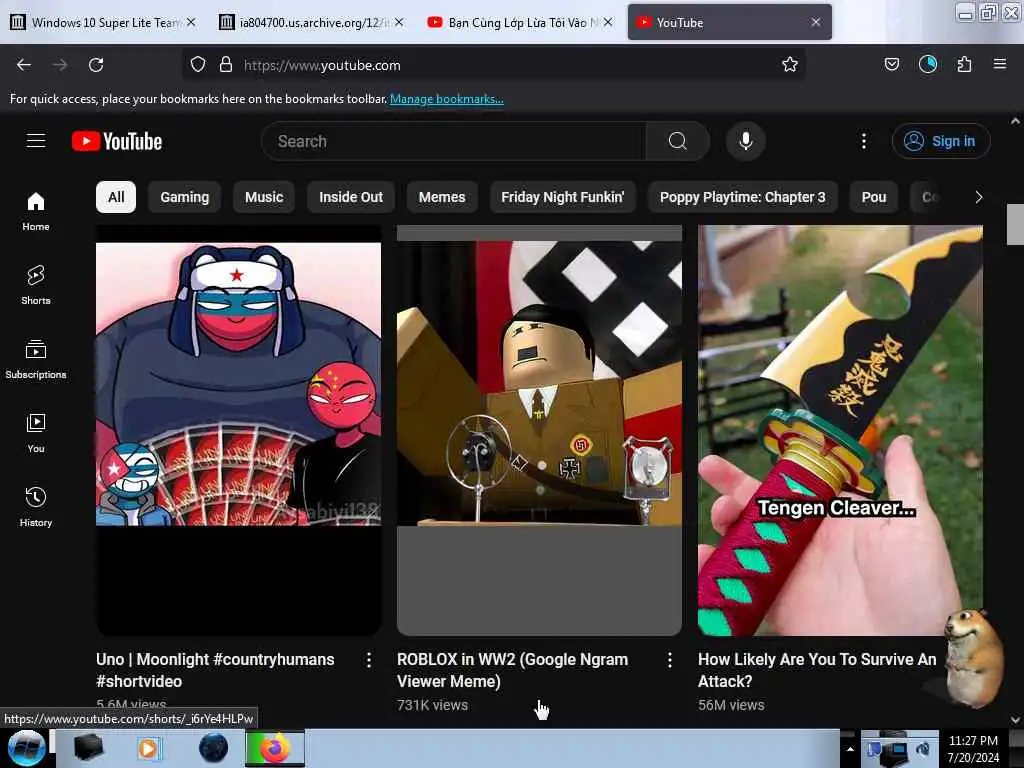Bookmark this page with star icon
The width and height of the screenshot is (1024, 768).
[790, 65]
